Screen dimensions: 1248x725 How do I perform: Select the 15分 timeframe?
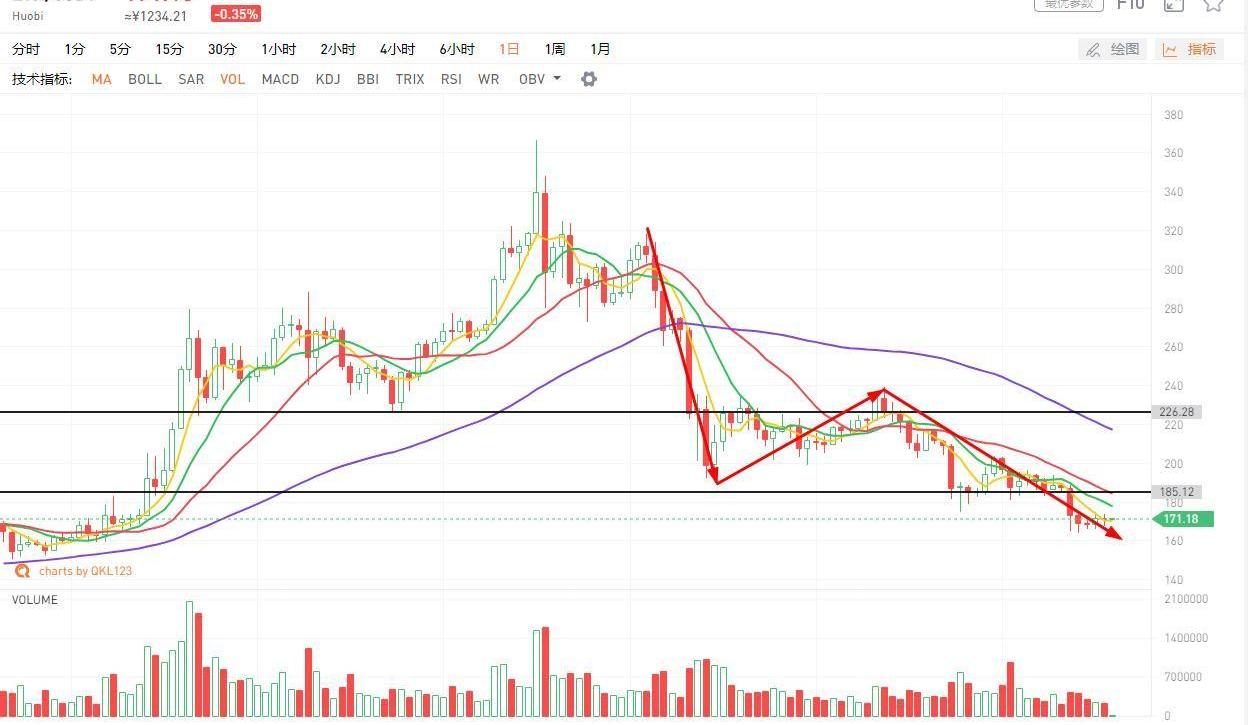tap(169, 49)
